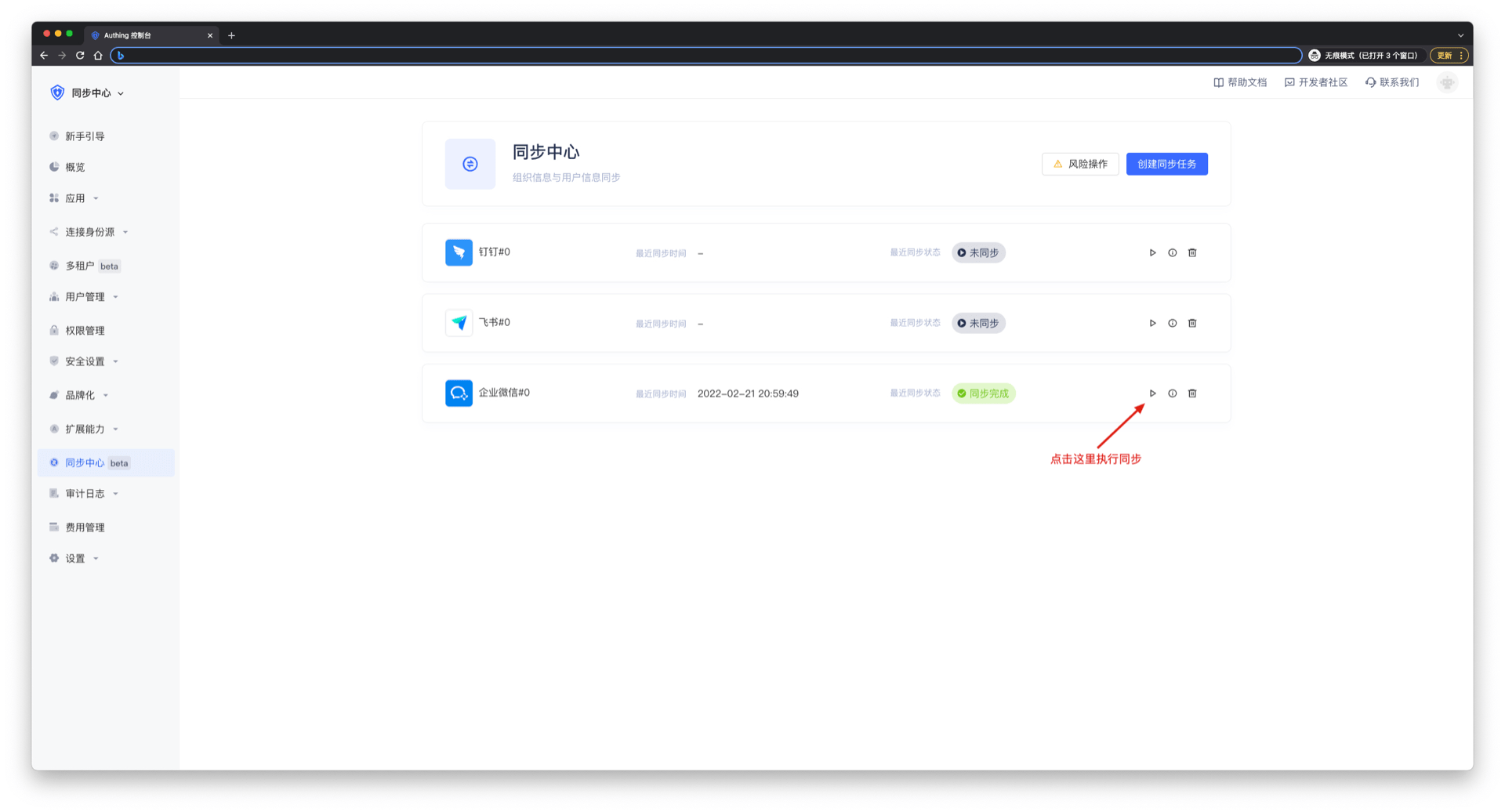
Task: Click the 风险操作 button
Action: [1079, 164]
